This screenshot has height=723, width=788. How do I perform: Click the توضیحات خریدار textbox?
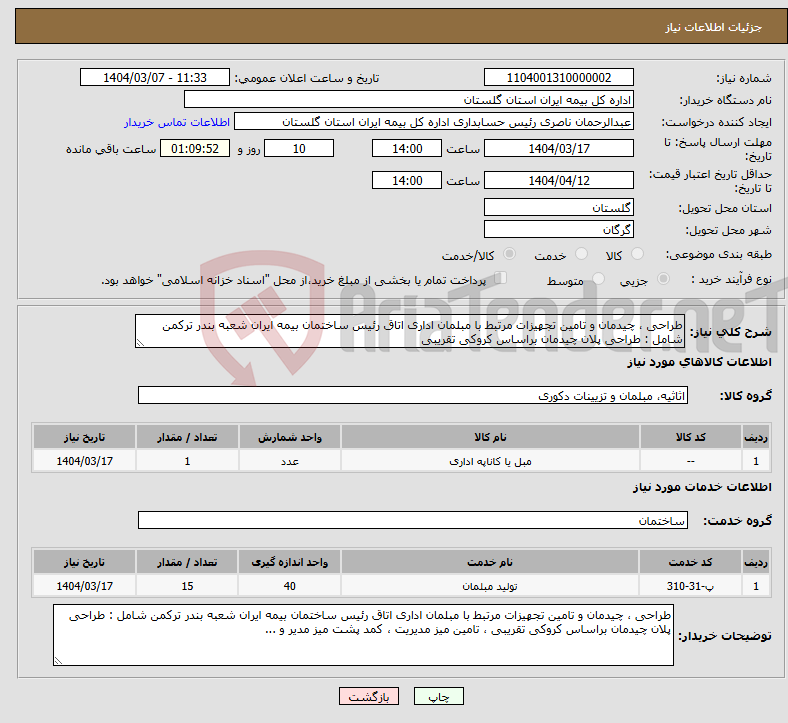363,635
